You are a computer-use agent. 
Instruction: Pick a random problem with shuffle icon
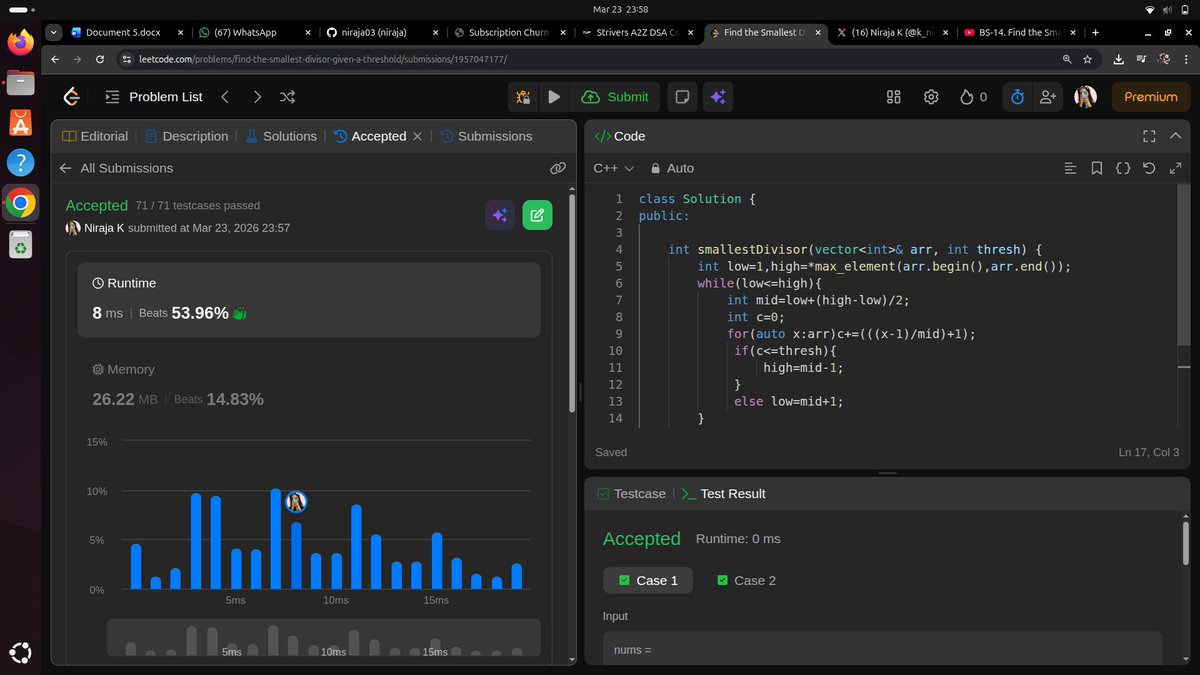click(288, 97)
